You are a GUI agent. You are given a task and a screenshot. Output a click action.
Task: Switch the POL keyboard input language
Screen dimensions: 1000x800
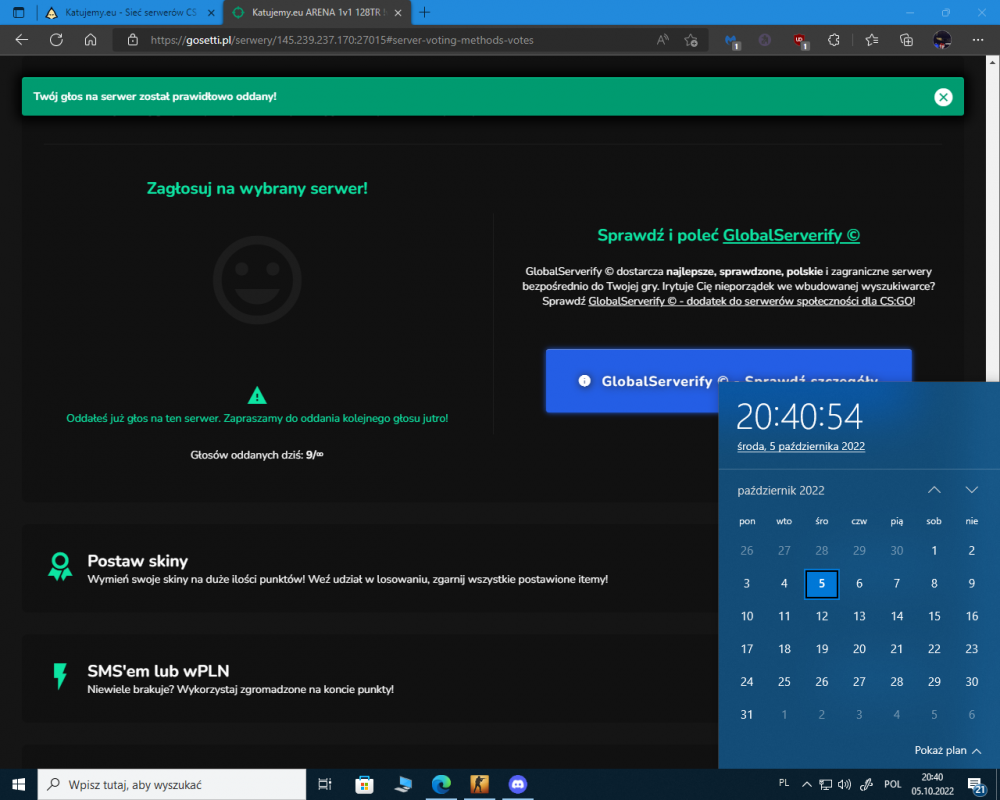pyautogui.click(x=892, y=785)
